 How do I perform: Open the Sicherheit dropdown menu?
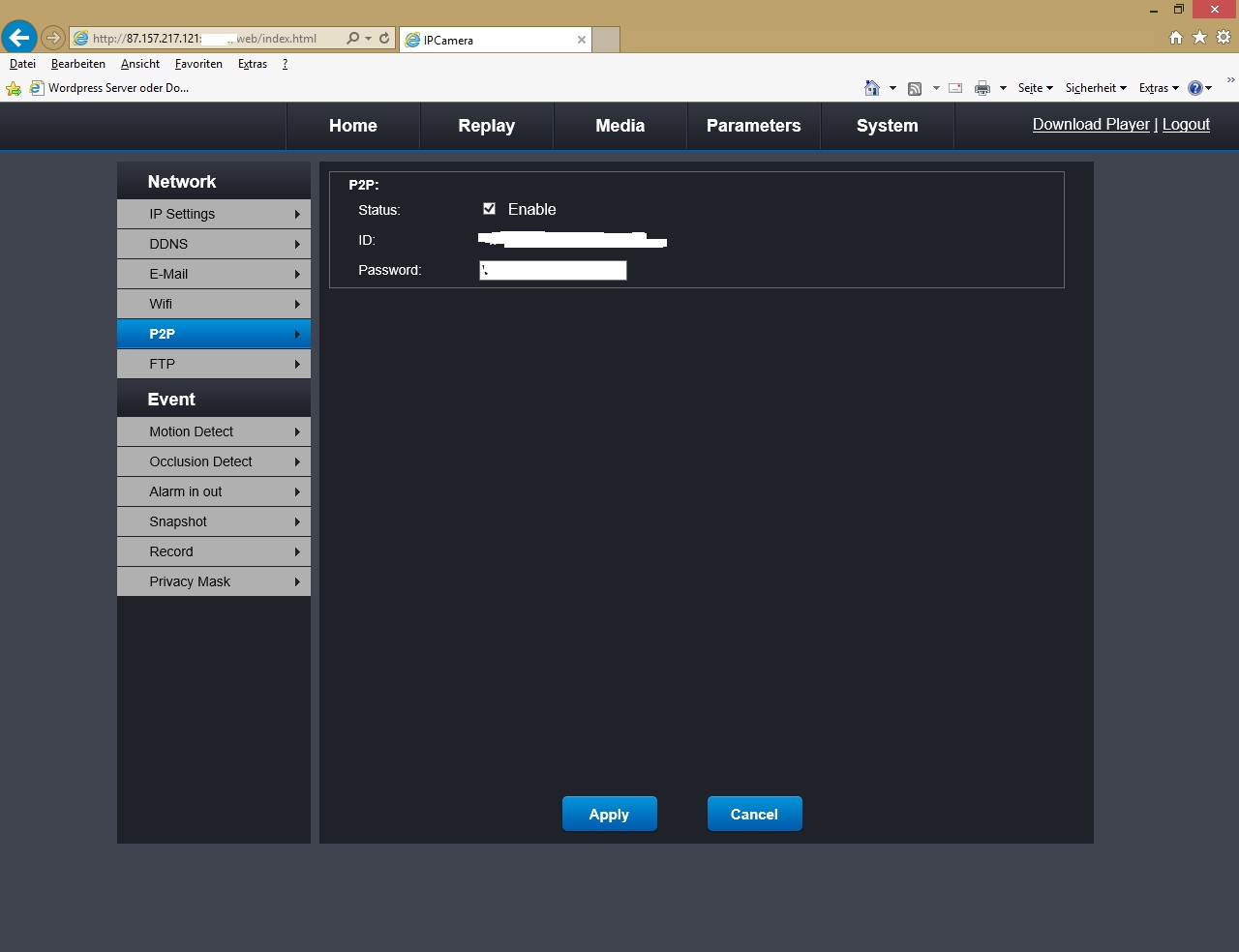[1096, 88]
